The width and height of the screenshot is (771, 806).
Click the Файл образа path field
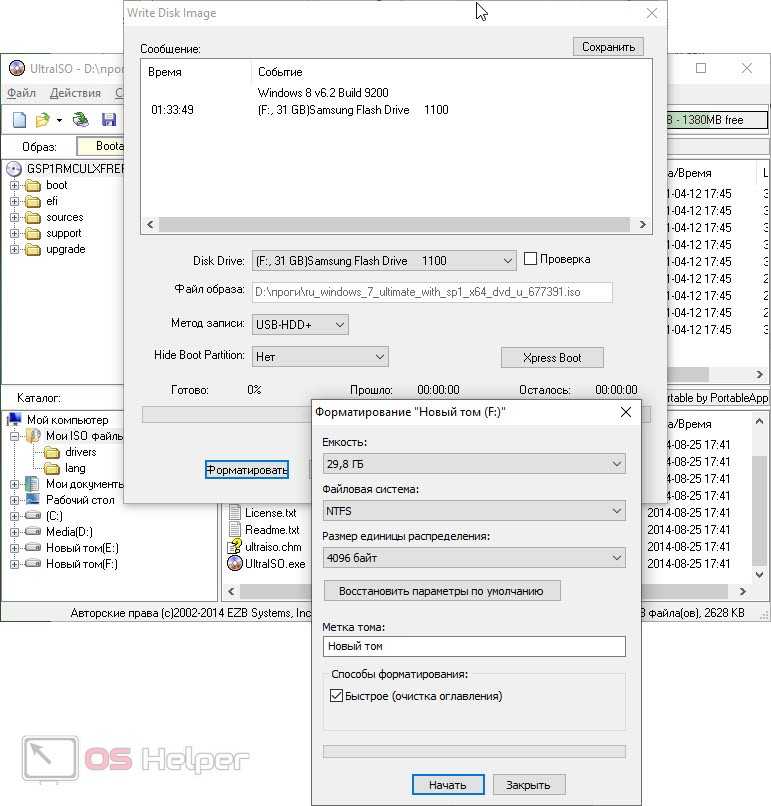point(432,292)
